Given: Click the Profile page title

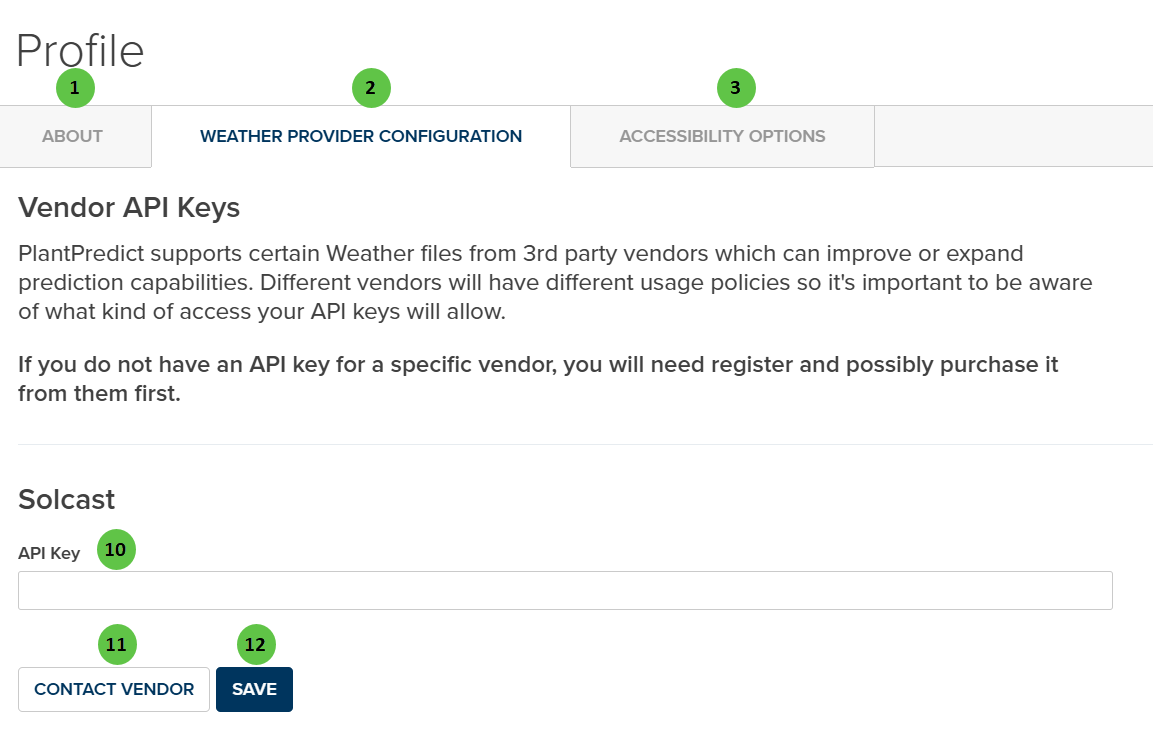Looking at the screenshot, I should [x=78, y=50].
